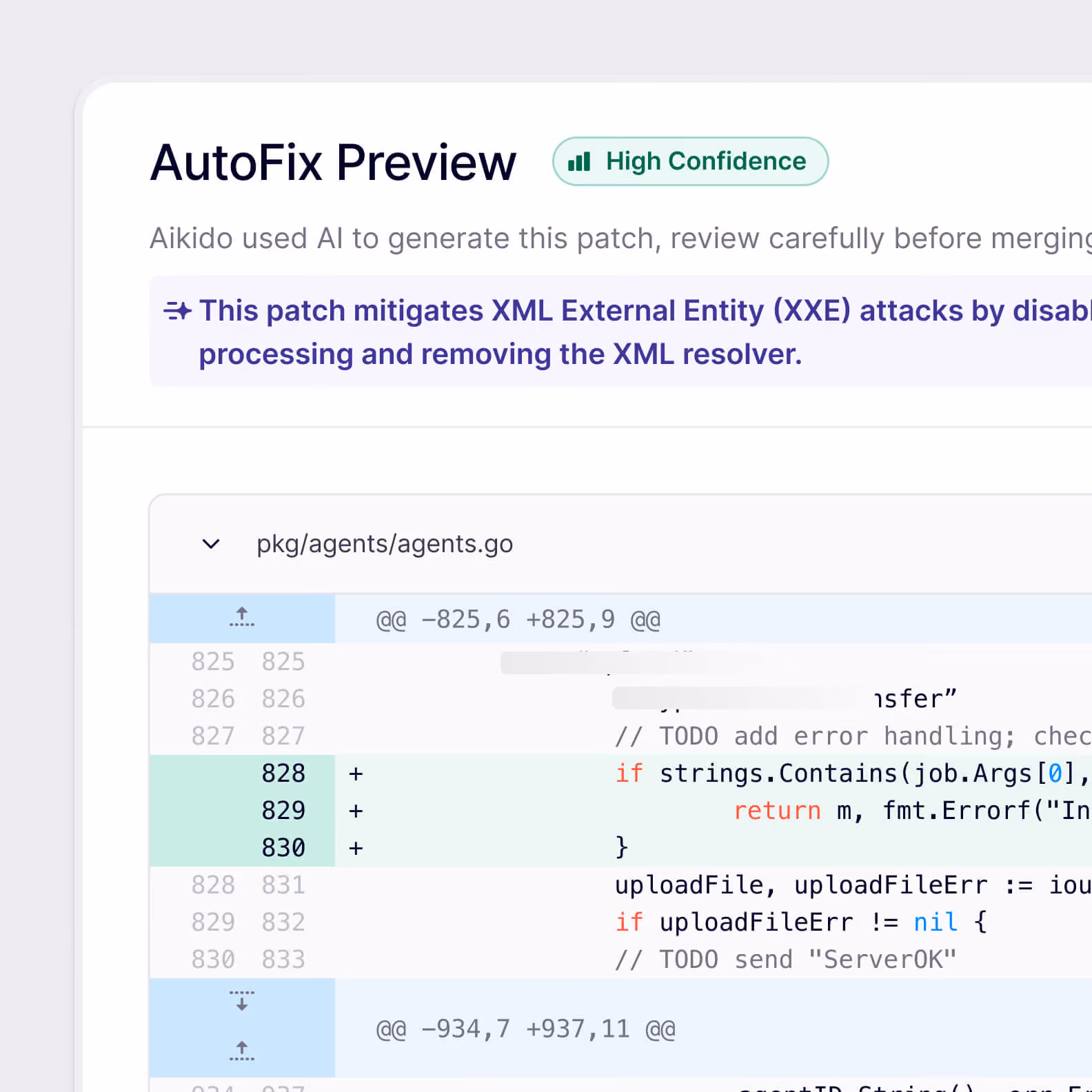Click the strings.Contains code on line 828
Viewport: 1092px width, 1092px height.
(x=852, y=774)
